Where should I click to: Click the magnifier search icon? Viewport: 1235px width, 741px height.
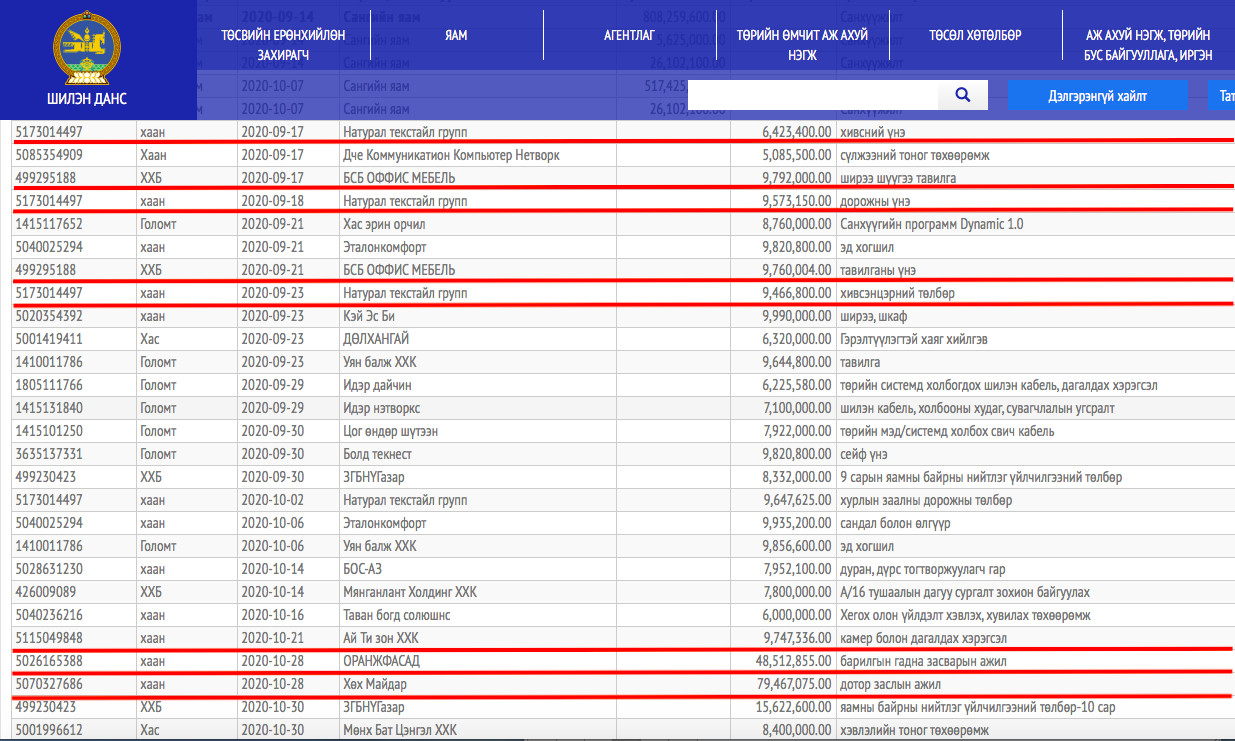[x=963, y=95]
